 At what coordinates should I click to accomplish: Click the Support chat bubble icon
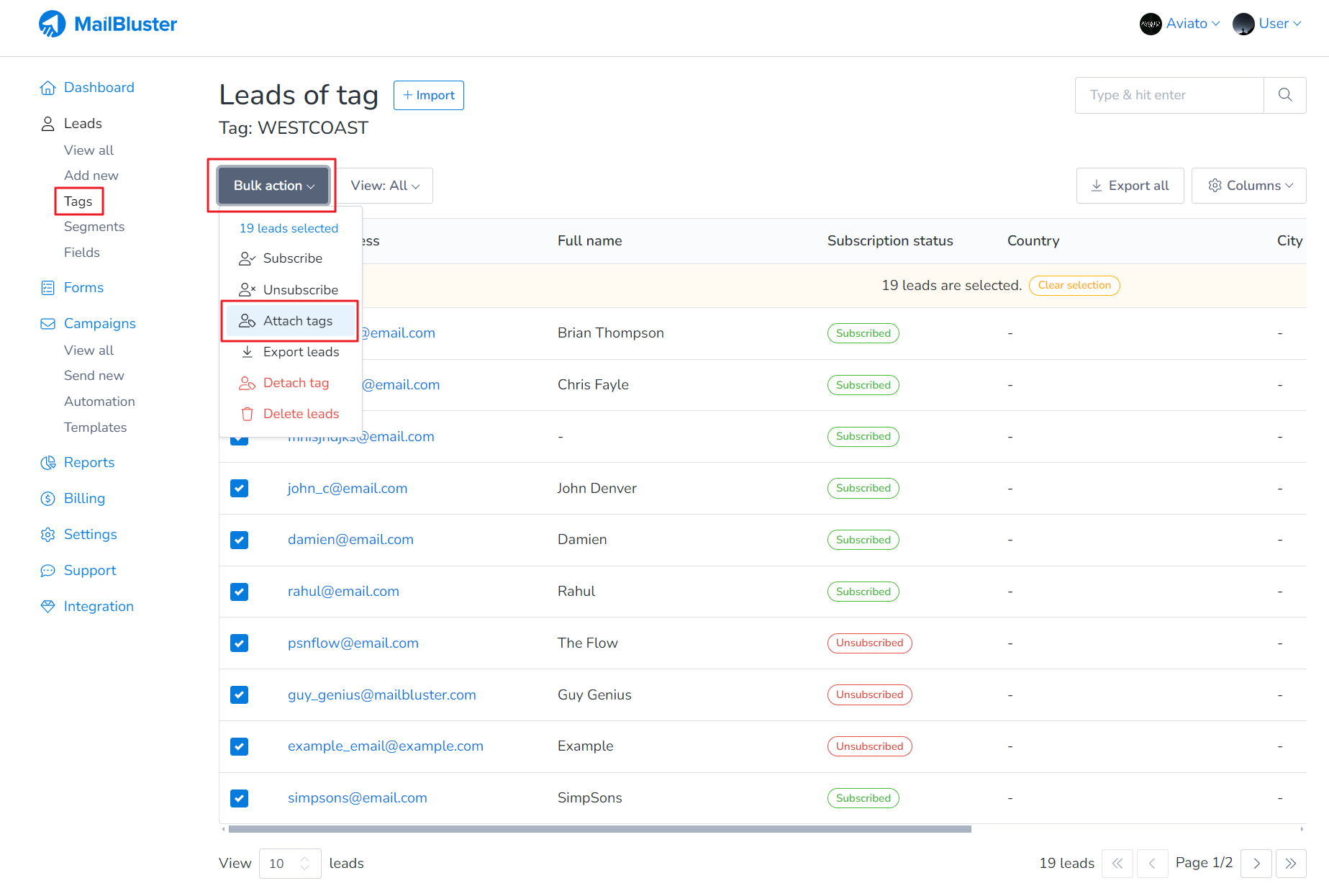coord(47,571)
